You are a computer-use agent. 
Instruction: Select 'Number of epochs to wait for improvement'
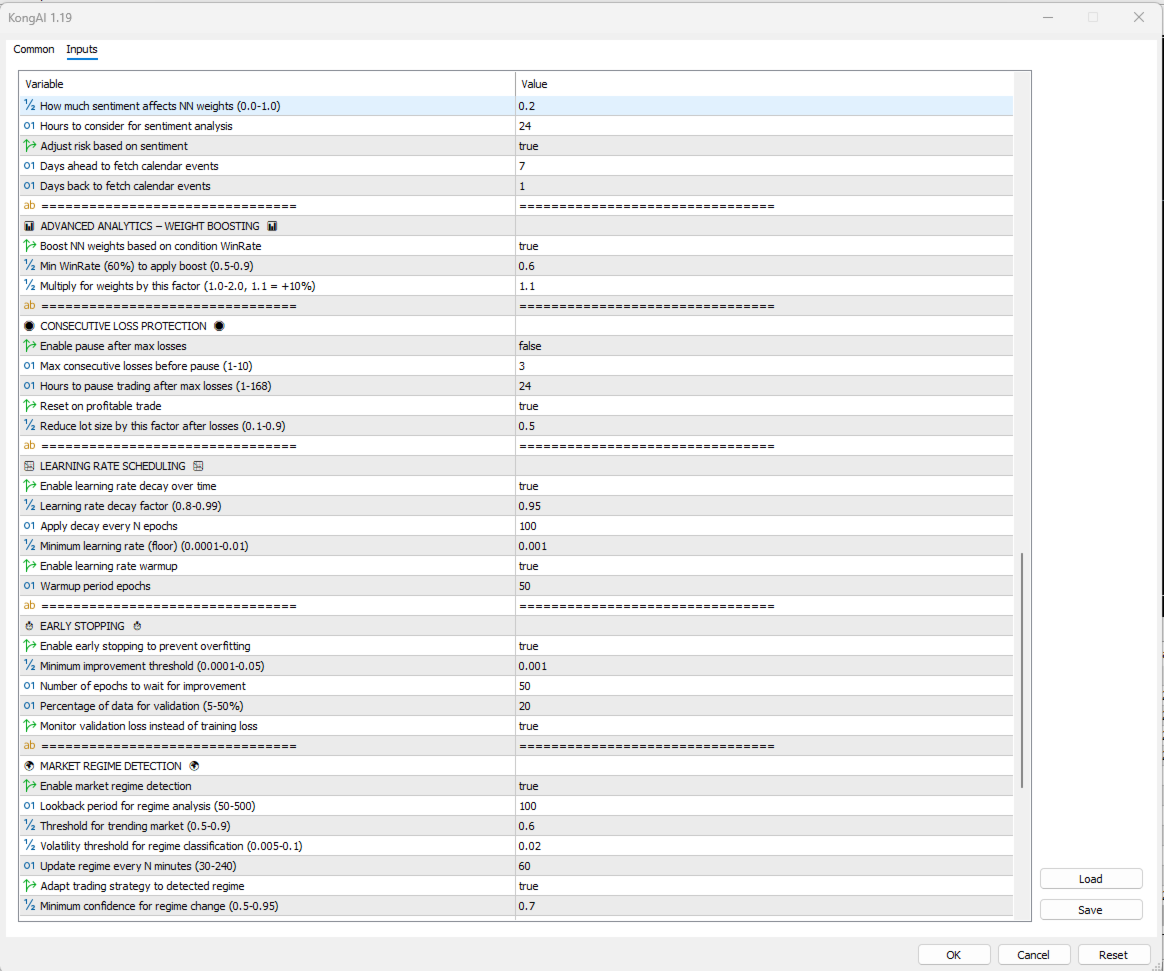click(x=517, y=686)
